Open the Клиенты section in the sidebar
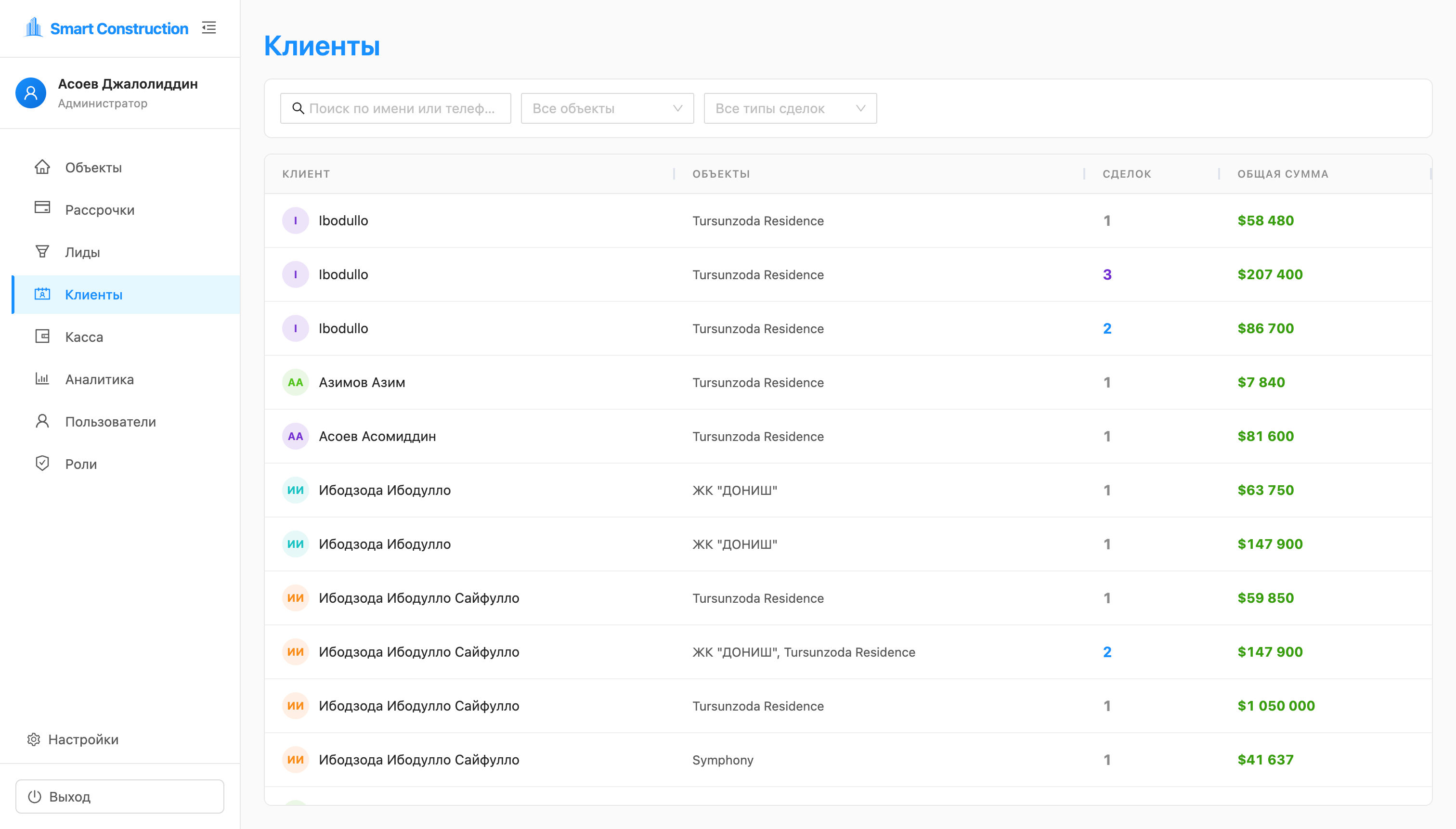The image size is (1456, 829). pyautogui.click(x=126, y=294)
